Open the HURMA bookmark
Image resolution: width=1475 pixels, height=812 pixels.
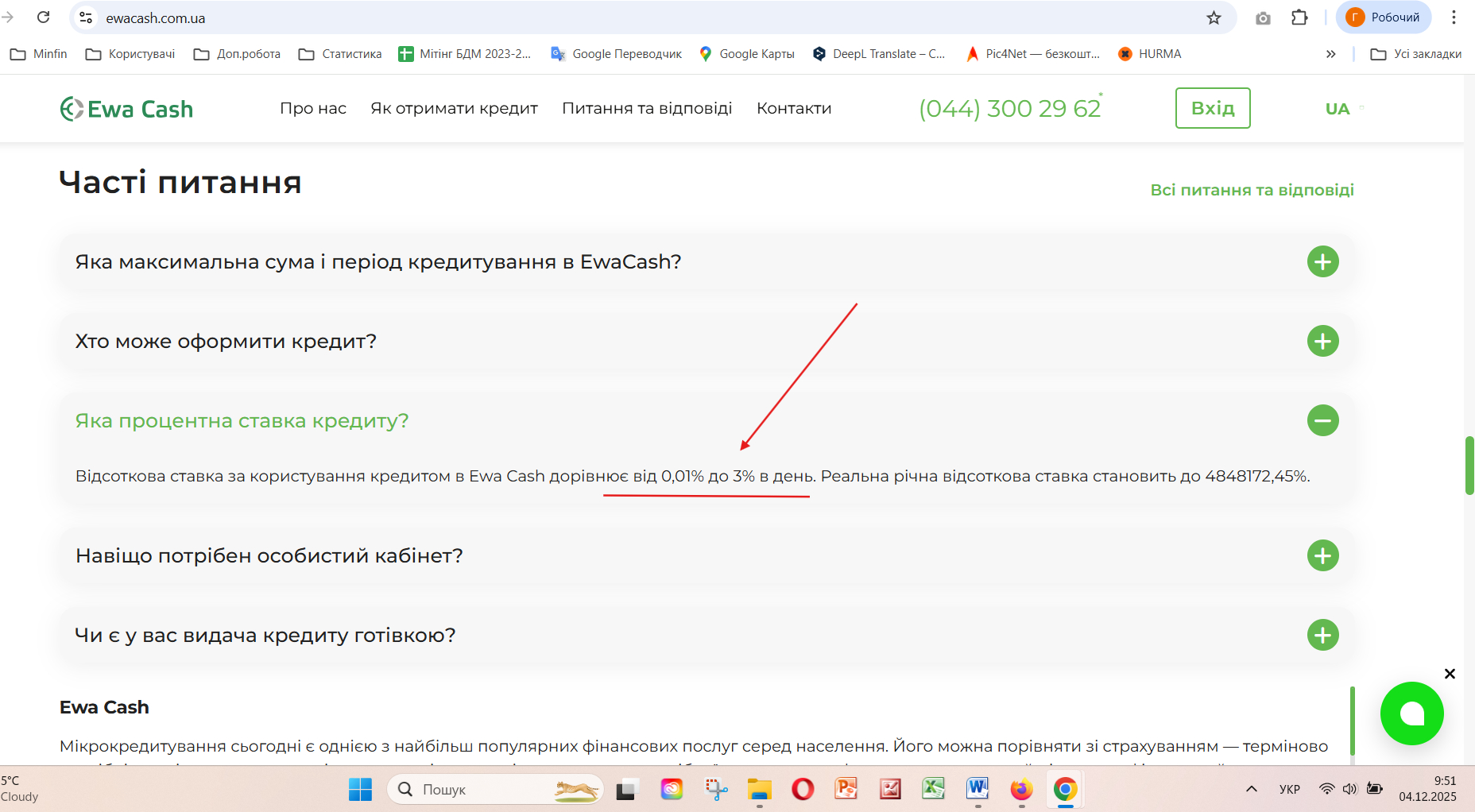[x=1149, y=54]
